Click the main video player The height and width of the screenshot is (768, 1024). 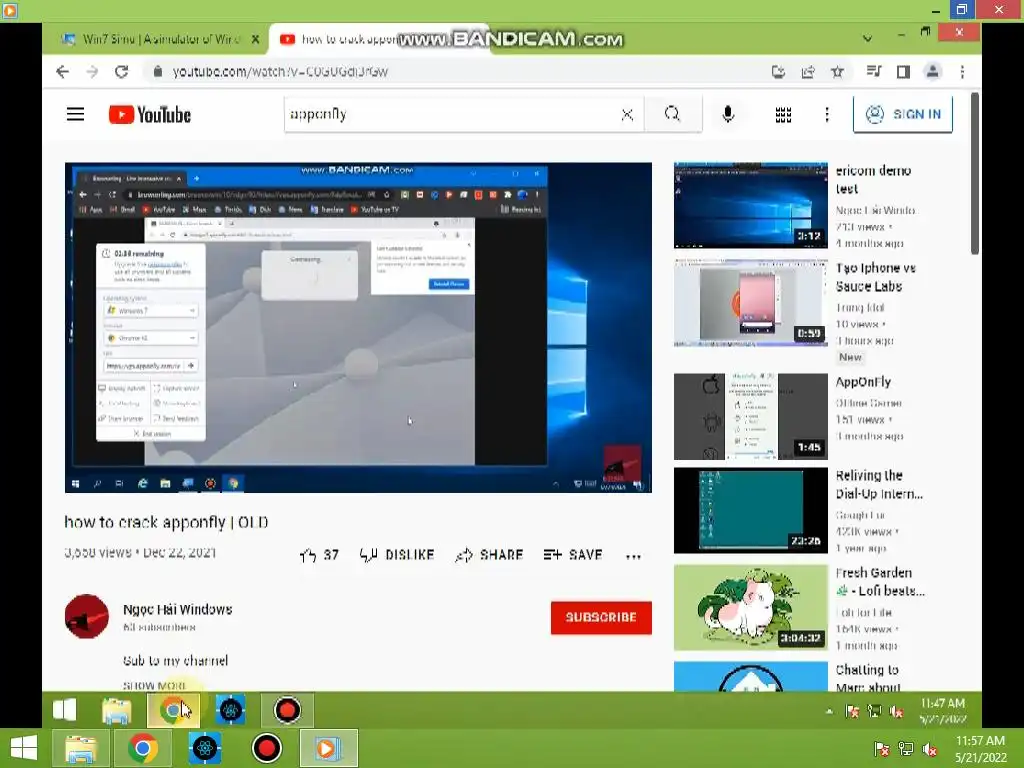click(358, 327)
